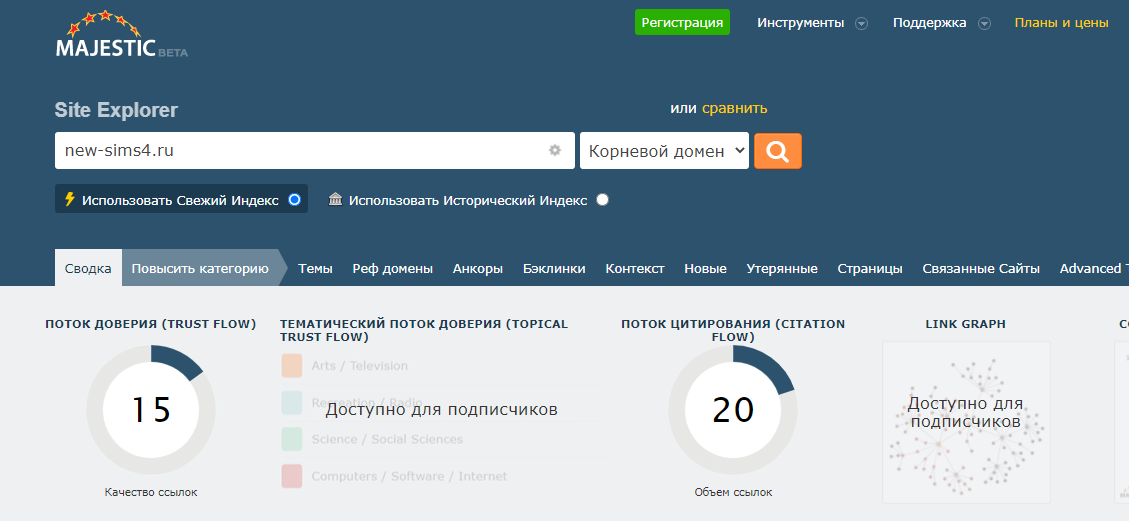Click the Arts / Television topic text
This screenshot has height=527, width=1129.
pyautogui.click(x=359, y=366)
